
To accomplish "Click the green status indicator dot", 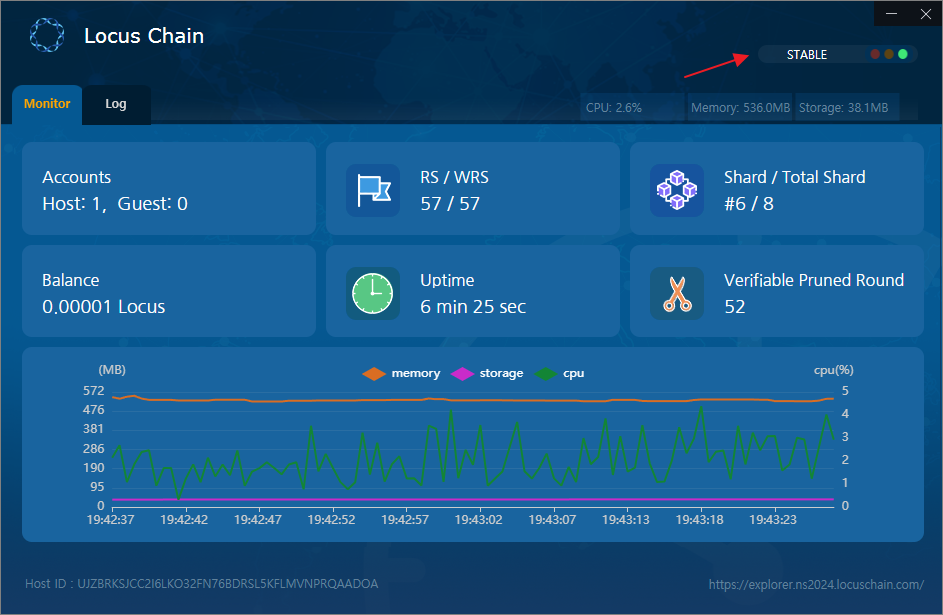I will (x=903, y=54).
